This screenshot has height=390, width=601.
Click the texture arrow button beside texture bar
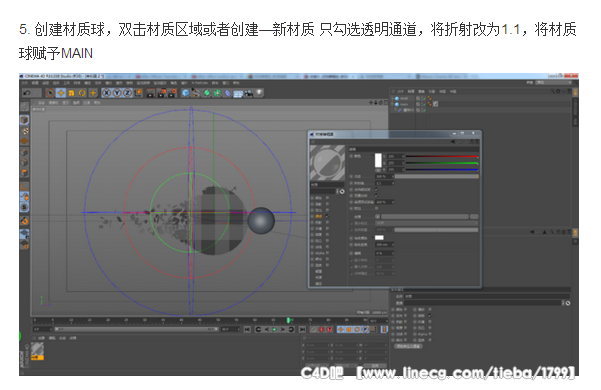point(378,216)
